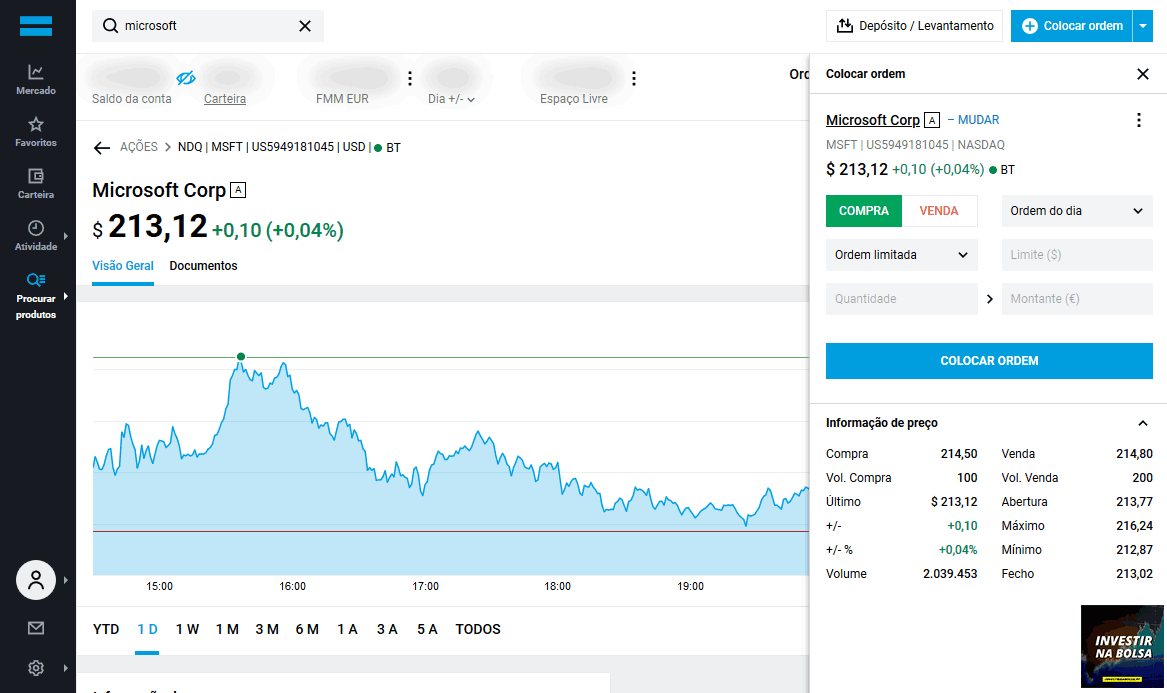
Task: Select the 1 W chart range
Action: (188, 629)
